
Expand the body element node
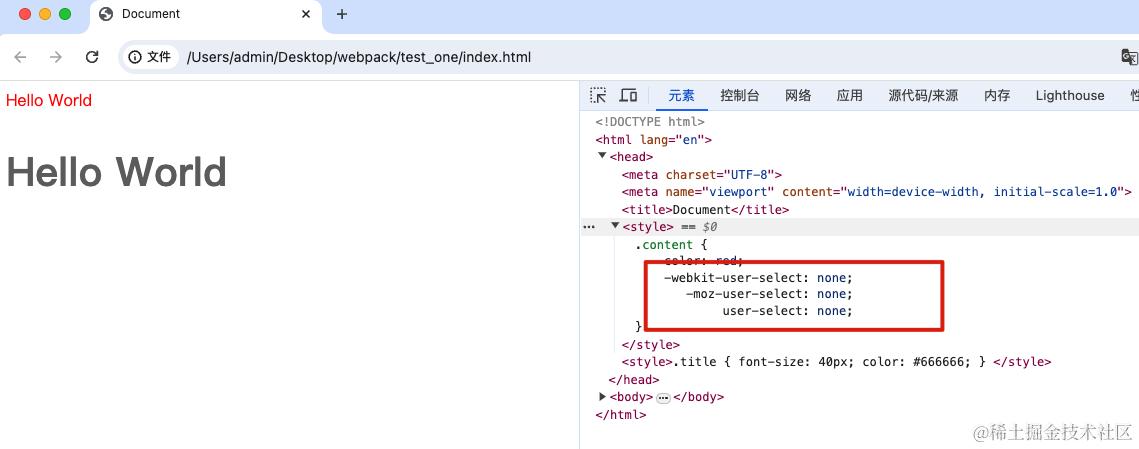(601, 397)
